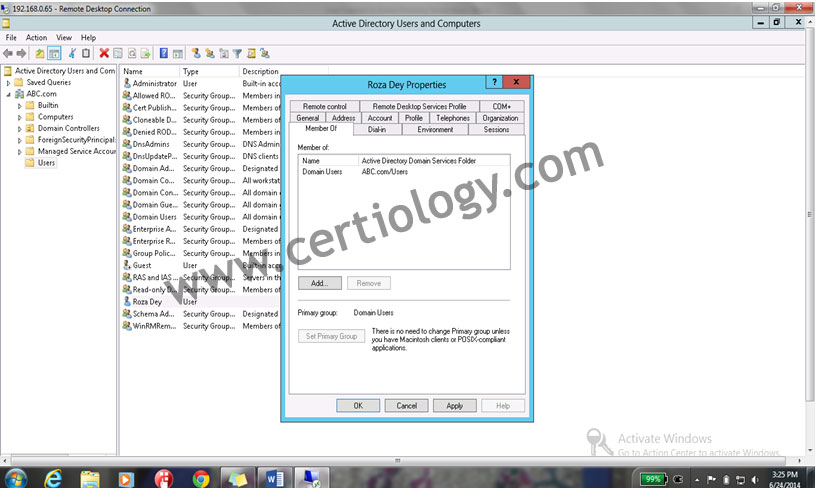Image resolution: width=818 pixels, height=488 pixels.
Task: Click the Add to group icon
Action: pos(265,53)
